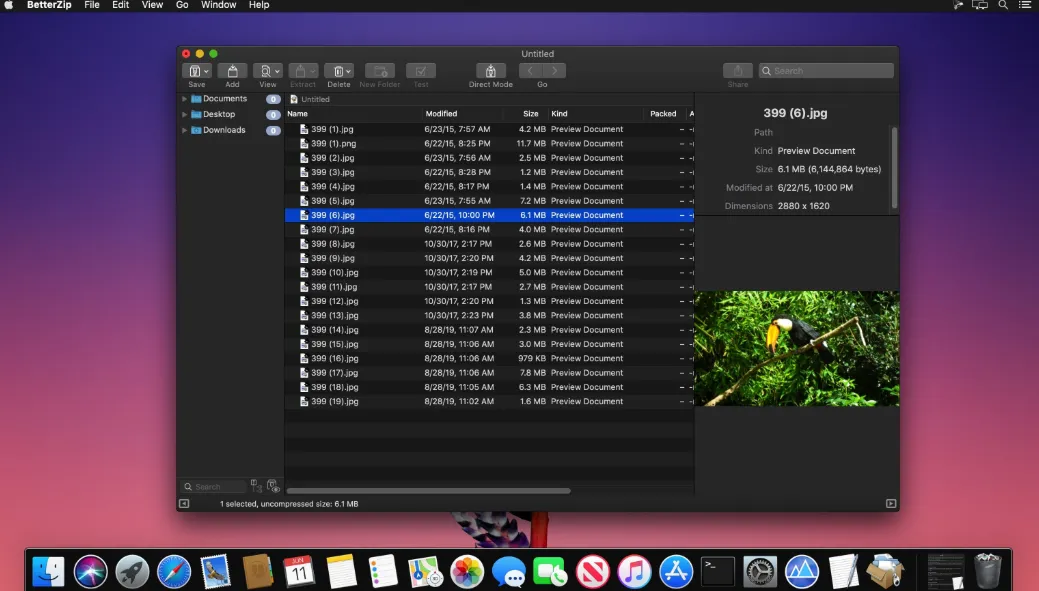Open the Extract button dropdown arrow

click(x=313, y=72)
